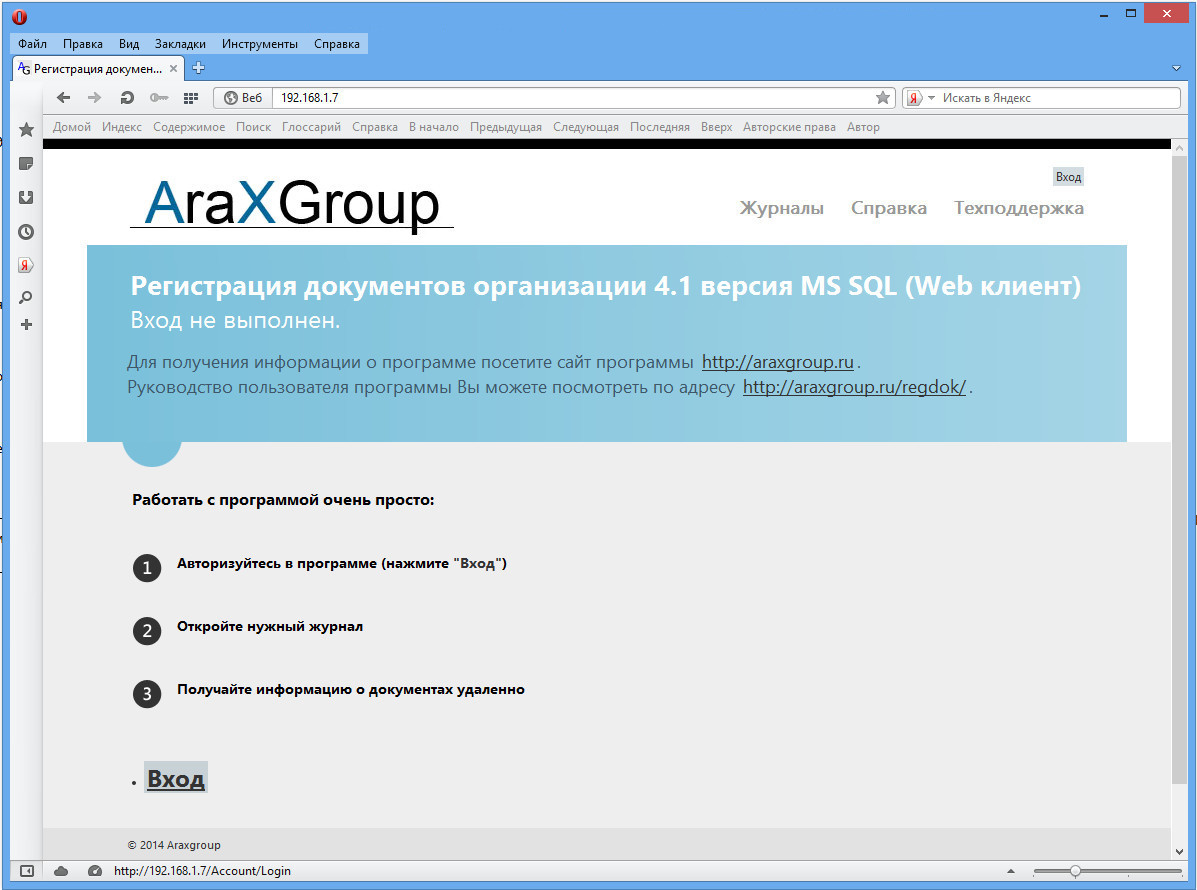The width and height of the screenshot is (1197, 890).
Task: Toggle the panel button in status bar
Action: (27, 871)
